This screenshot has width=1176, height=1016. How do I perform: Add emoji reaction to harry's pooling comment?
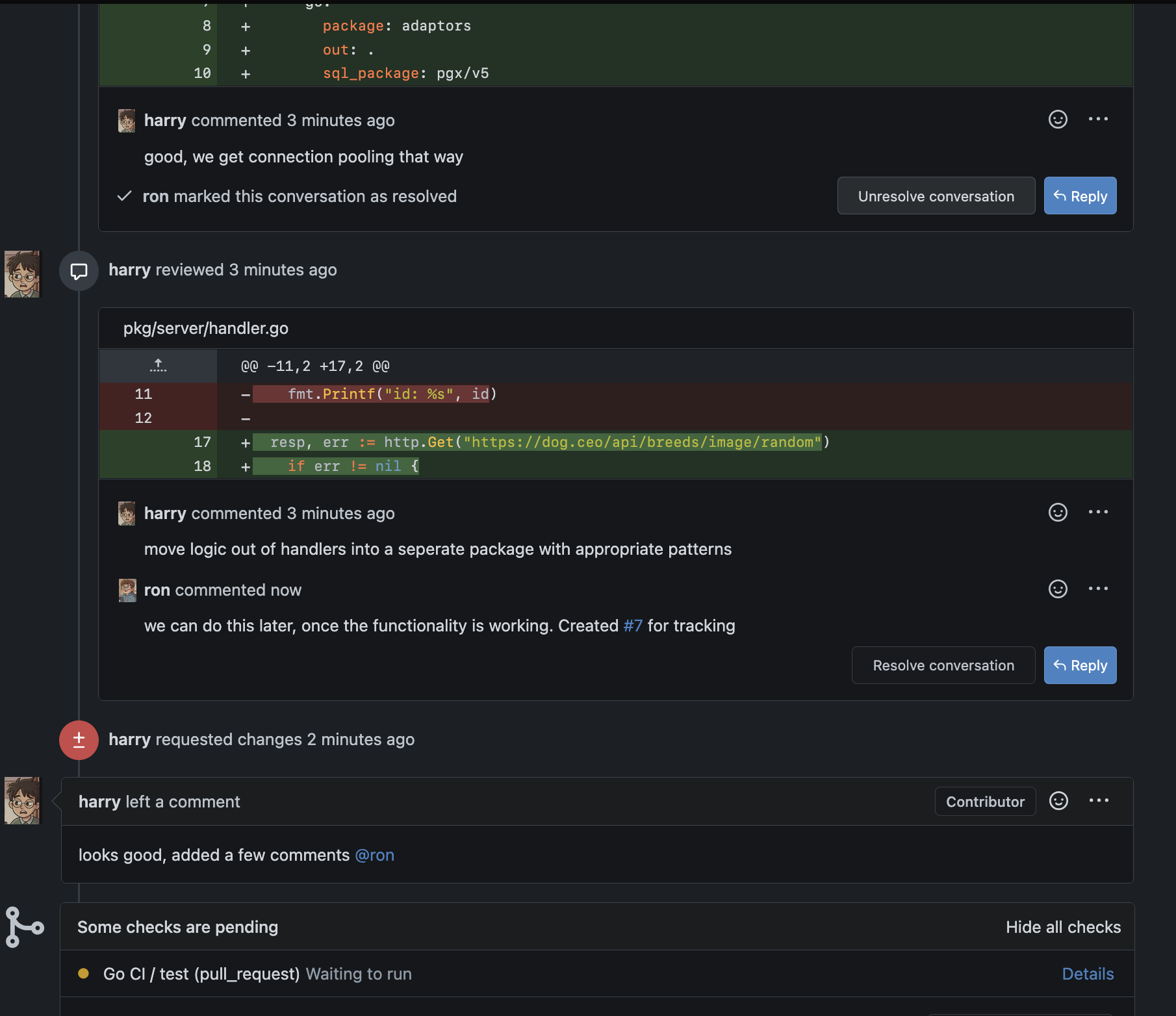tap(1058, 120)
